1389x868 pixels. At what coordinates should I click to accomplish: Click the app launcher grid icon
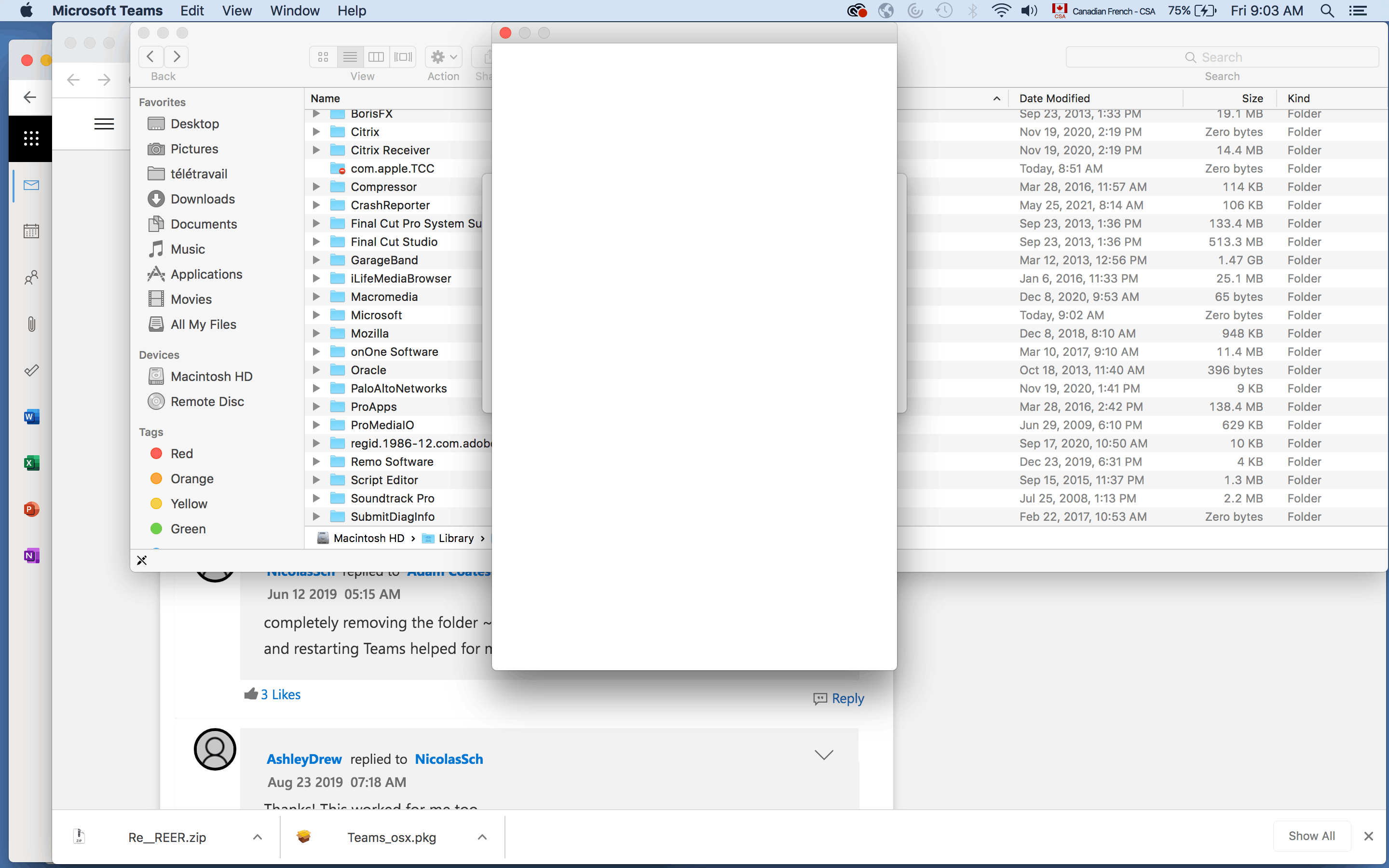point(31,138)
